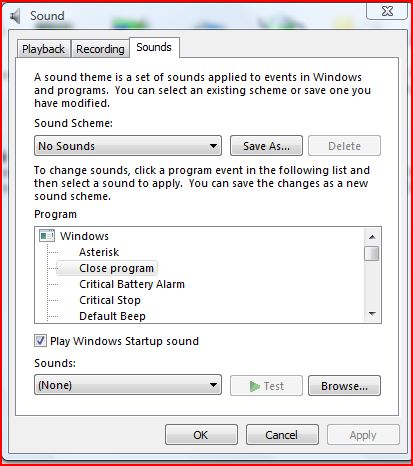Screen dimensions: 413x466
Task: Select Critical Battery Alarm event
Action: click(x=132, y=284)
